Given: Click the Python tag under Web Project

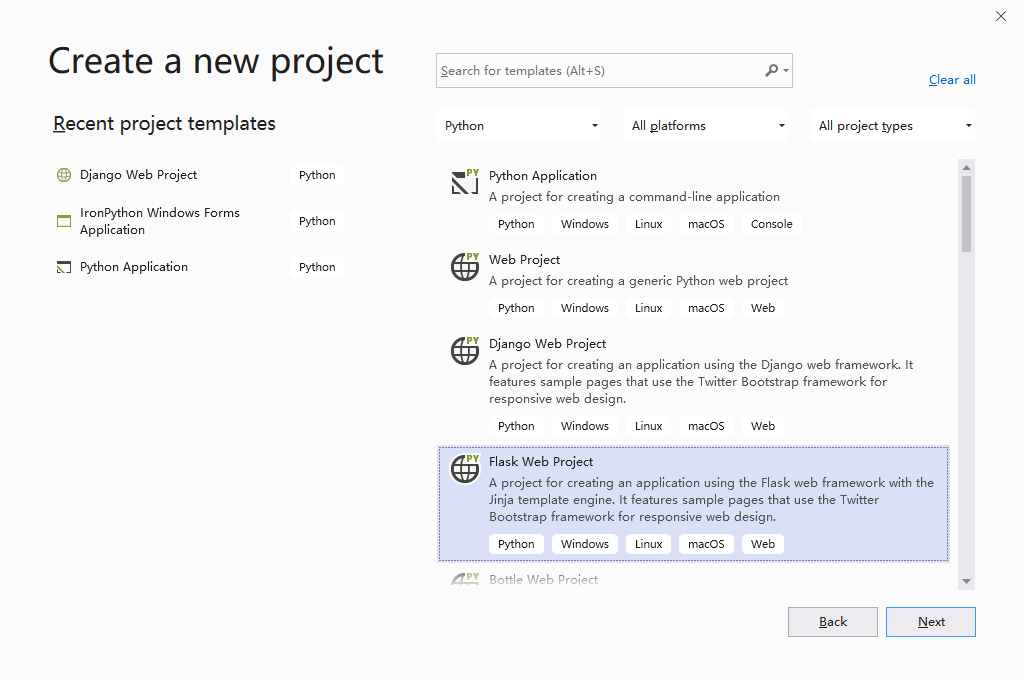Looking at the screenshot, I should click(x=516, y=308).
